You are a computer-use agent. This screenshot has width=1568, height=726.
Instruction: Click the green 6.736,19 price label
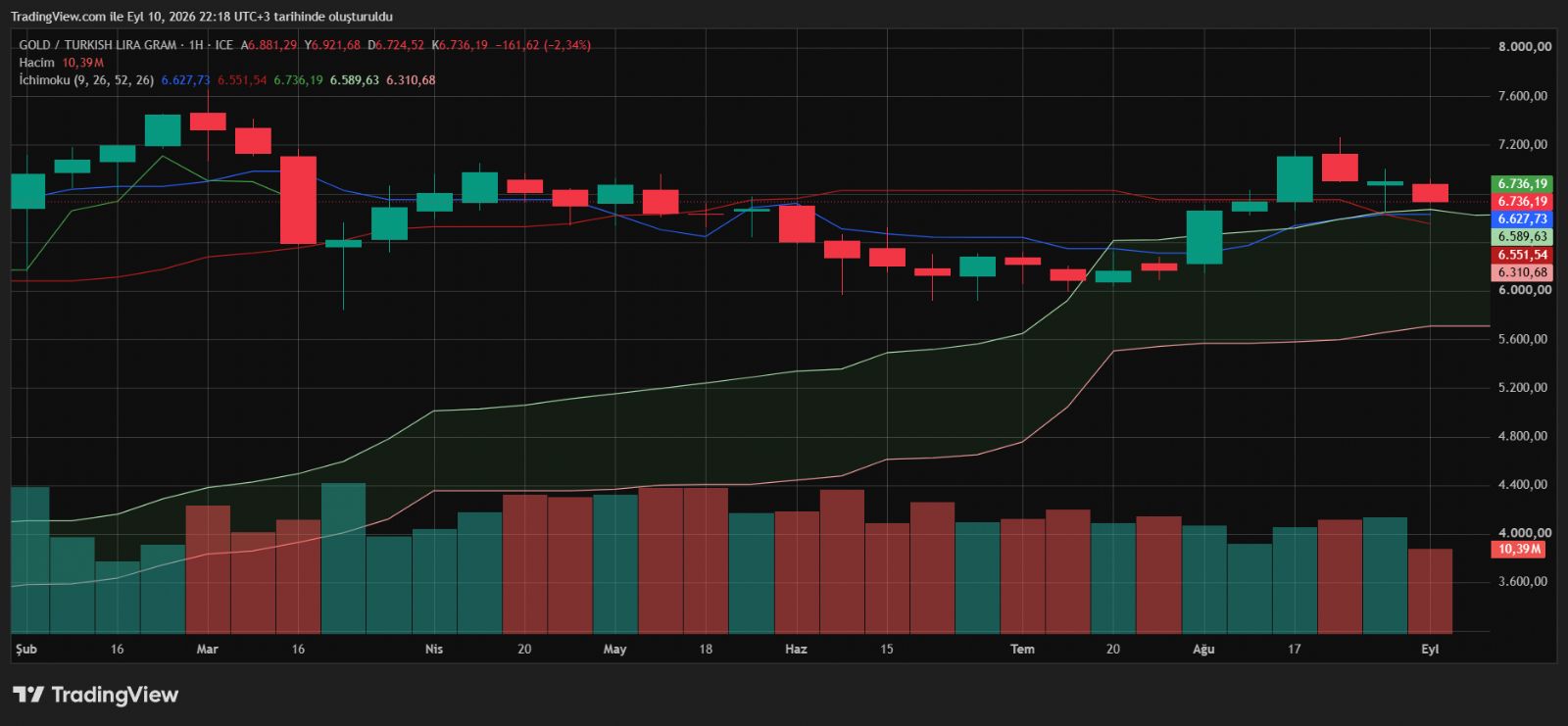1522,184
